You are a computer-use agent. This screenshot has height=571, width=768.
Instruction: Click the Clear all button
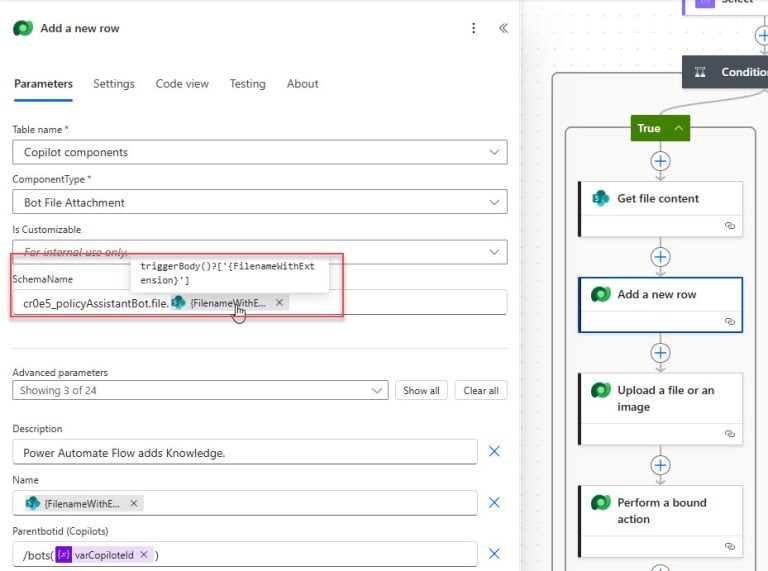tap(481, 390)
